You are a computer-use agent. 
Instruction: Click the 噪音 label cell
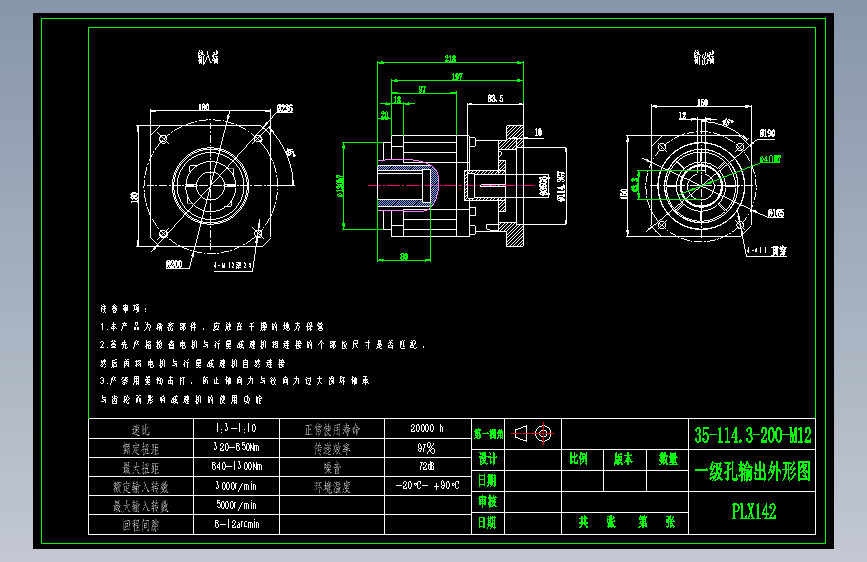pos(332,468)
